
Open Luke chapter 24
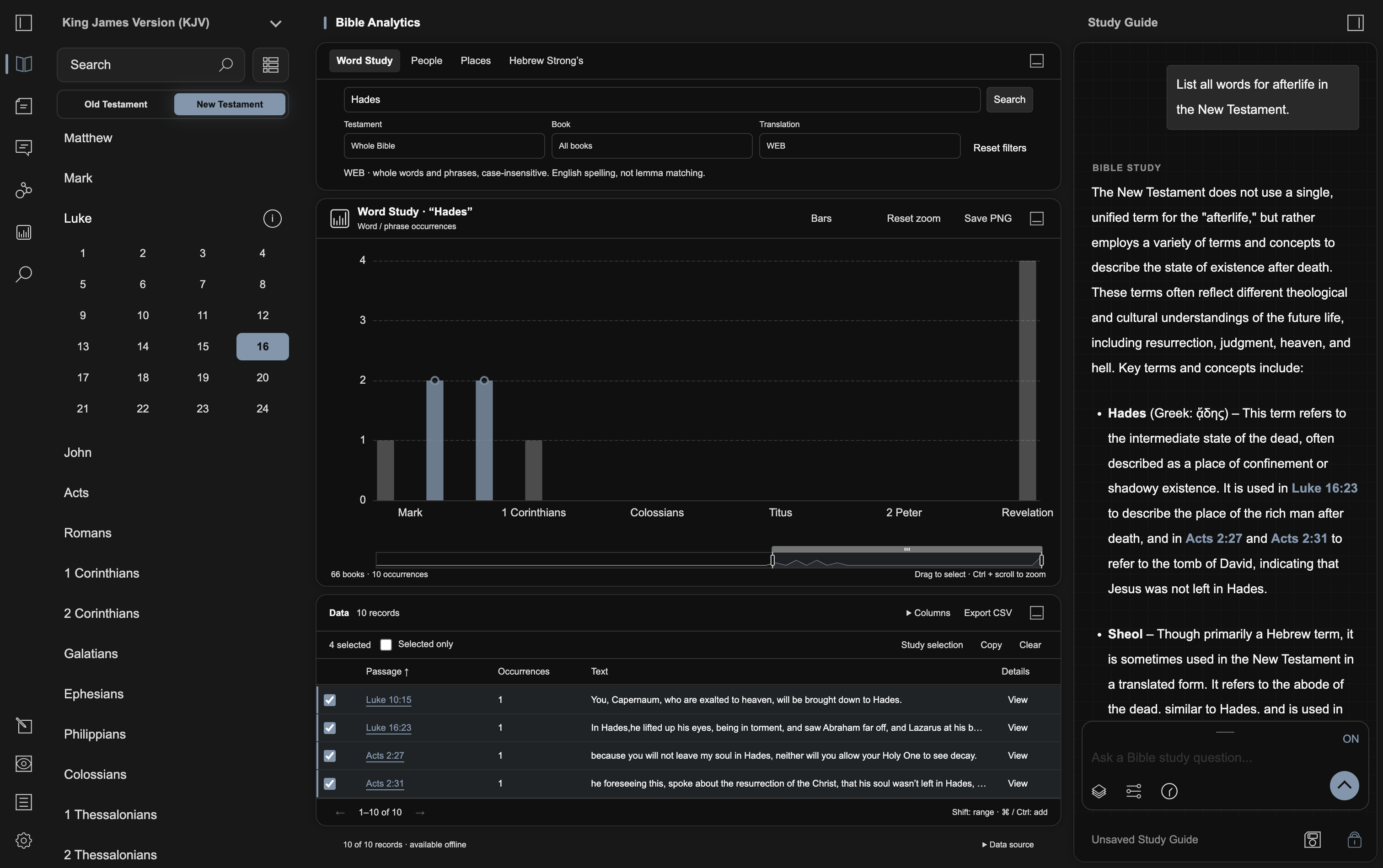pos(263,409)
